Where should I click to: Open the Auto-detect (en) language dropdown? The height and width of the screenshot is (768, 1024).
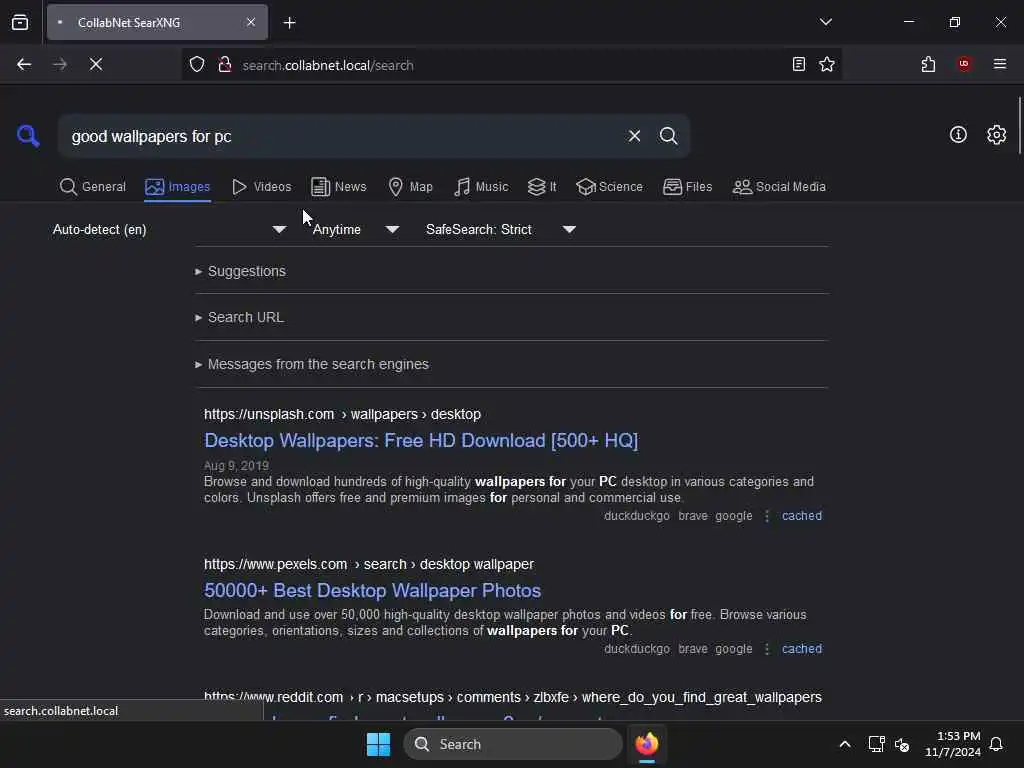[x=170, y=229]
